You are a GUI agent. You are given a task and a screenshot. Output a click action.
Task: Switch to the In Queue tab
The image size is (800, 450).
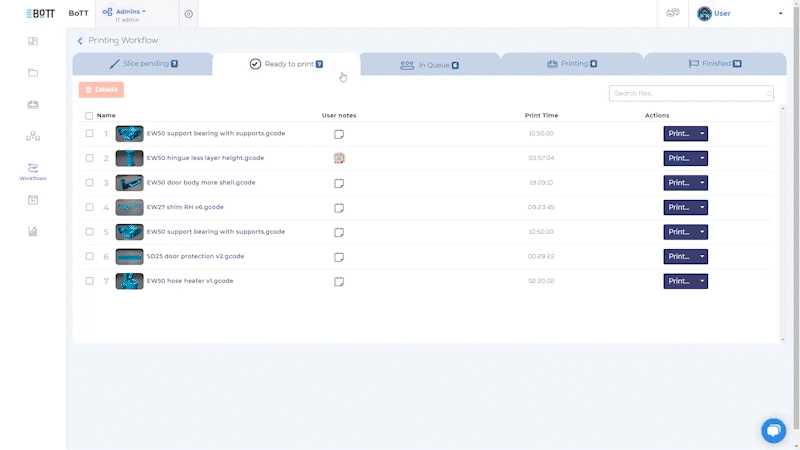[x=429, y=65]
